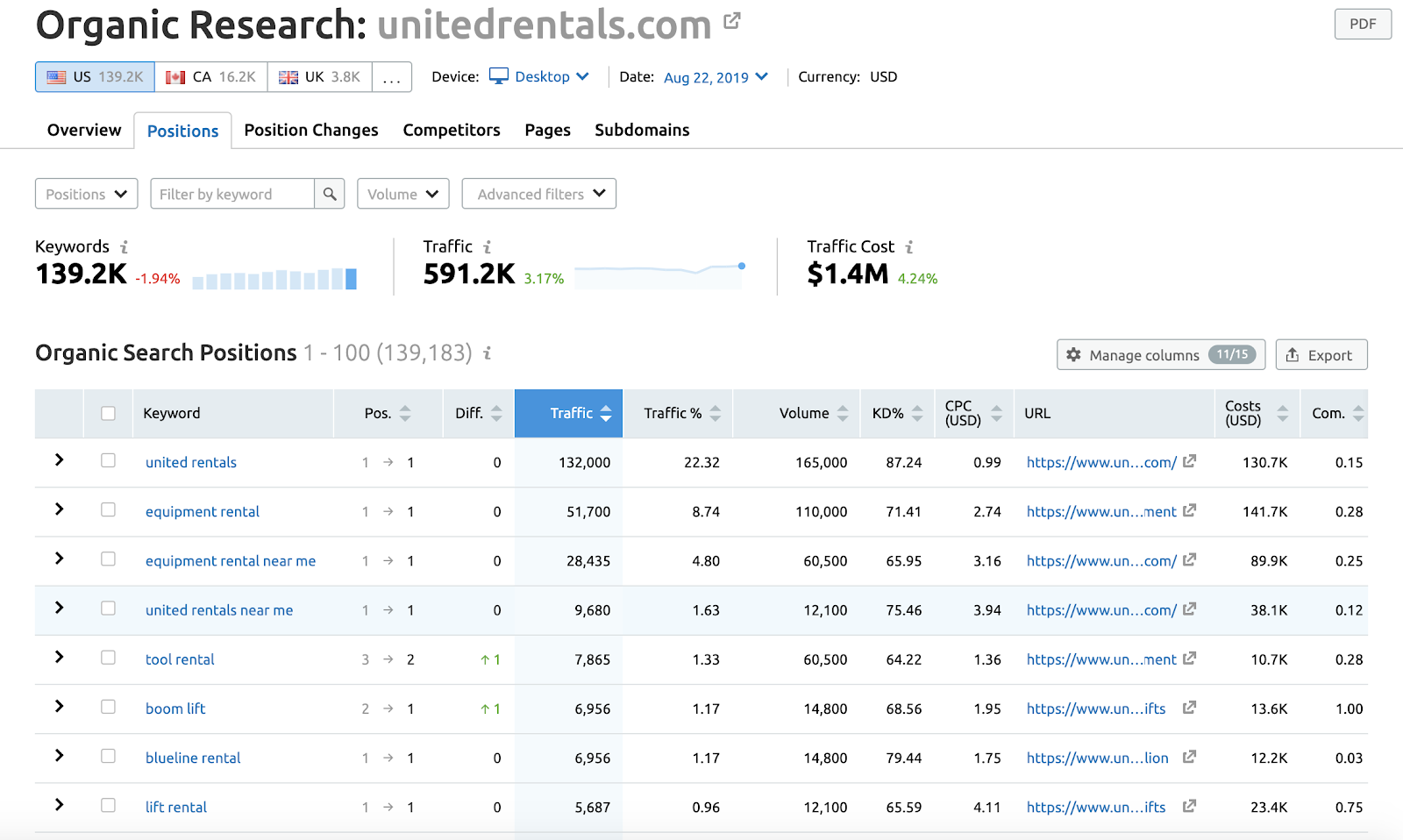Tick the tool rental row checkbox
Screen dimensions: 1403x840
click(108, 658)
